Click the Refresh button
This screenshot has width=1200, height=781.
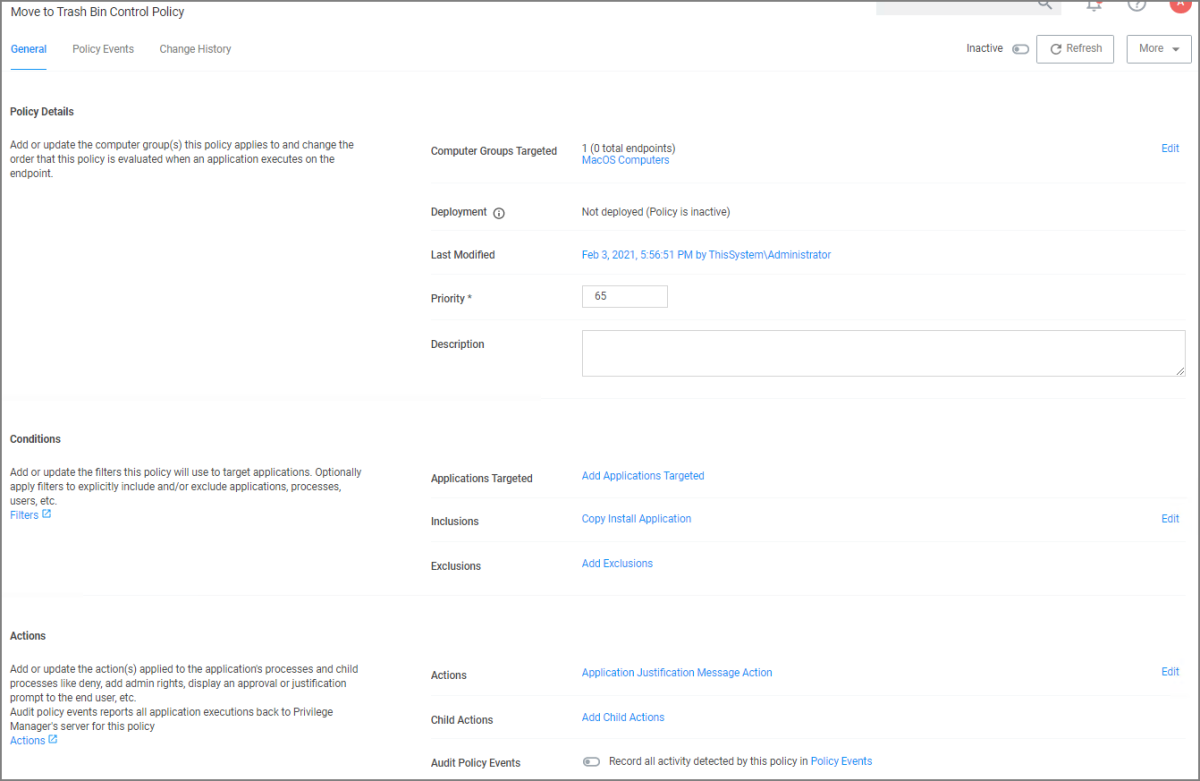pyautogui.click(x=1075, y=49)
